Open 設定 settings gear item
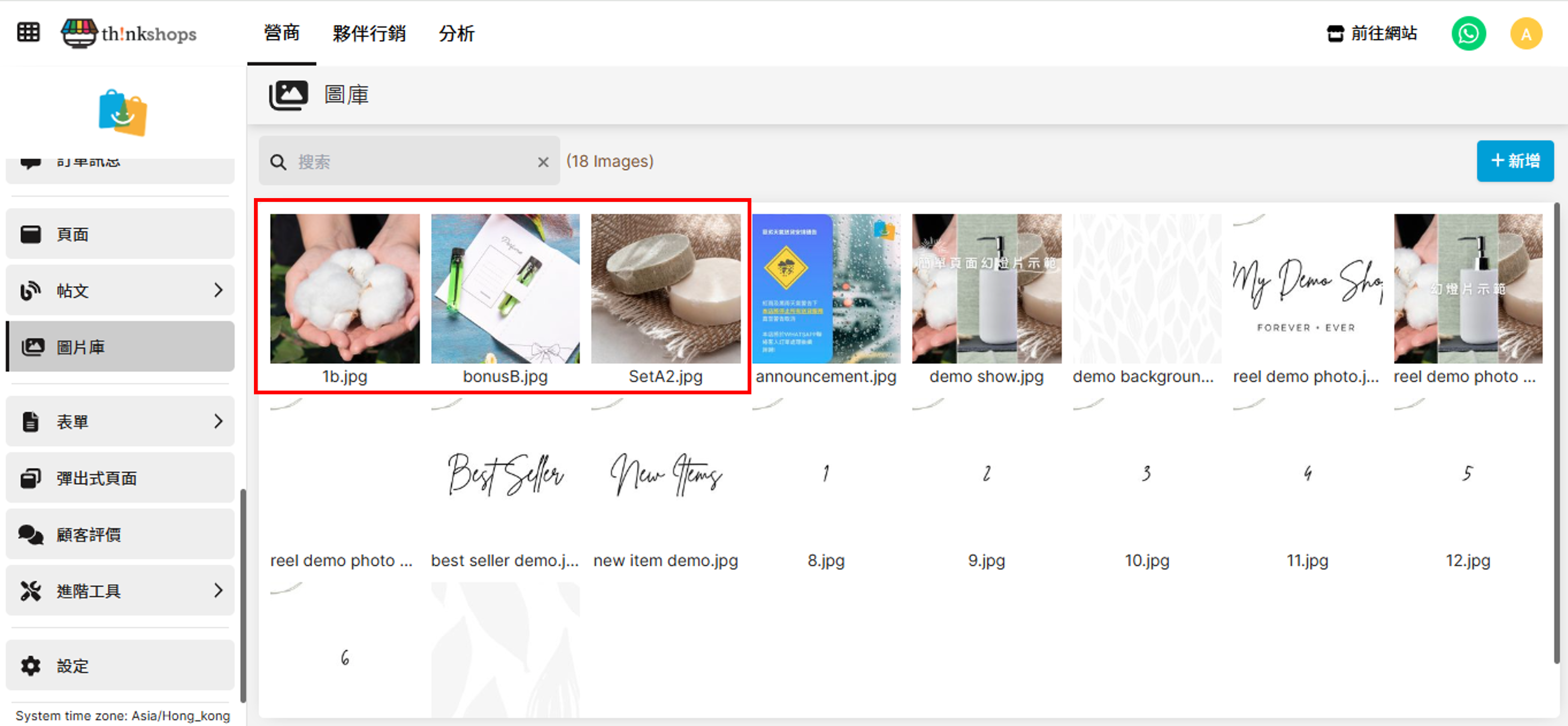The image size is (1568, 726). click(x=119, y=666)
